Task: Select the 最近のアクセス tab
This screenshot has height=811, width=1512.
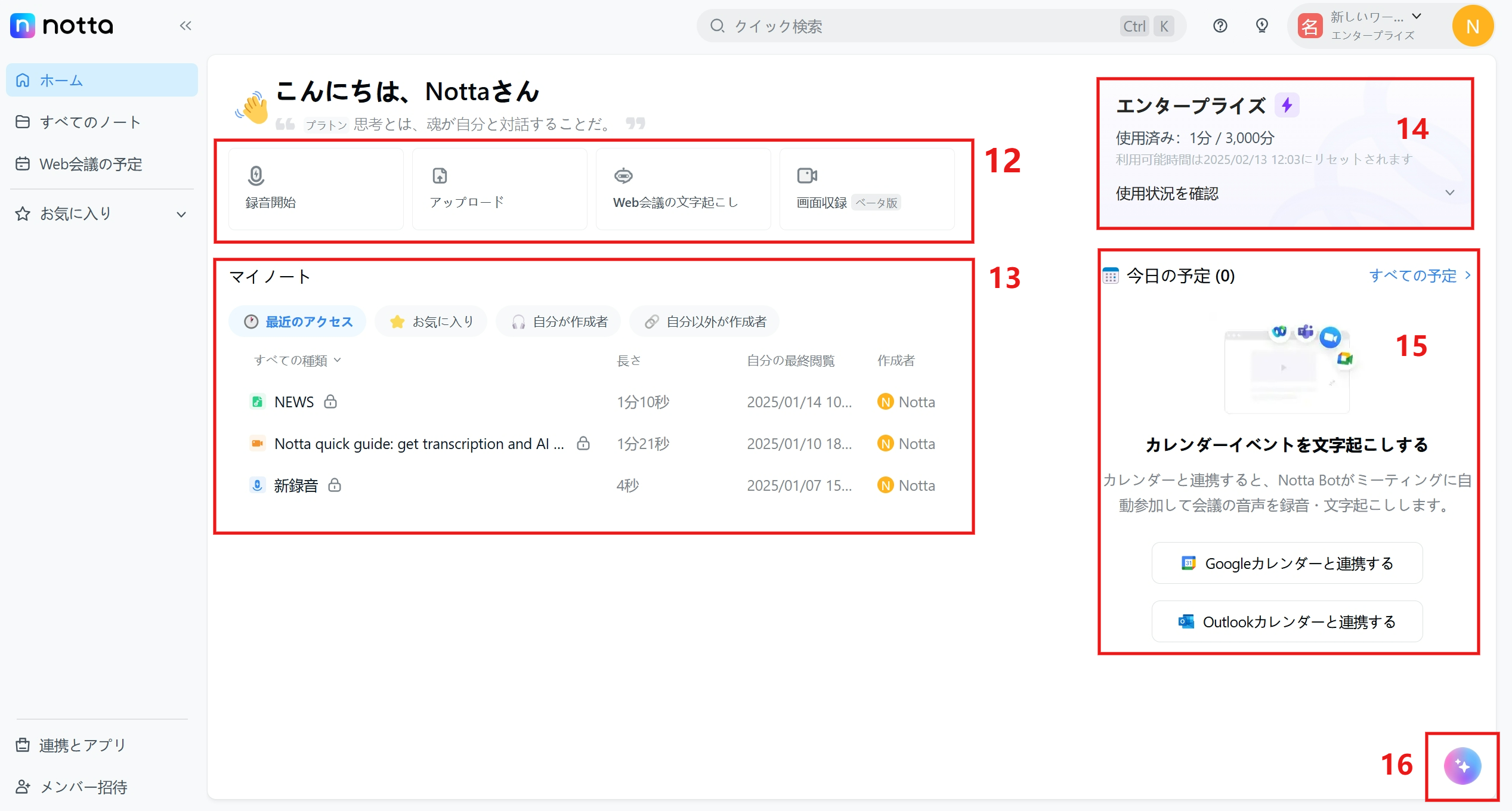Action: click(x=298, y=321)
